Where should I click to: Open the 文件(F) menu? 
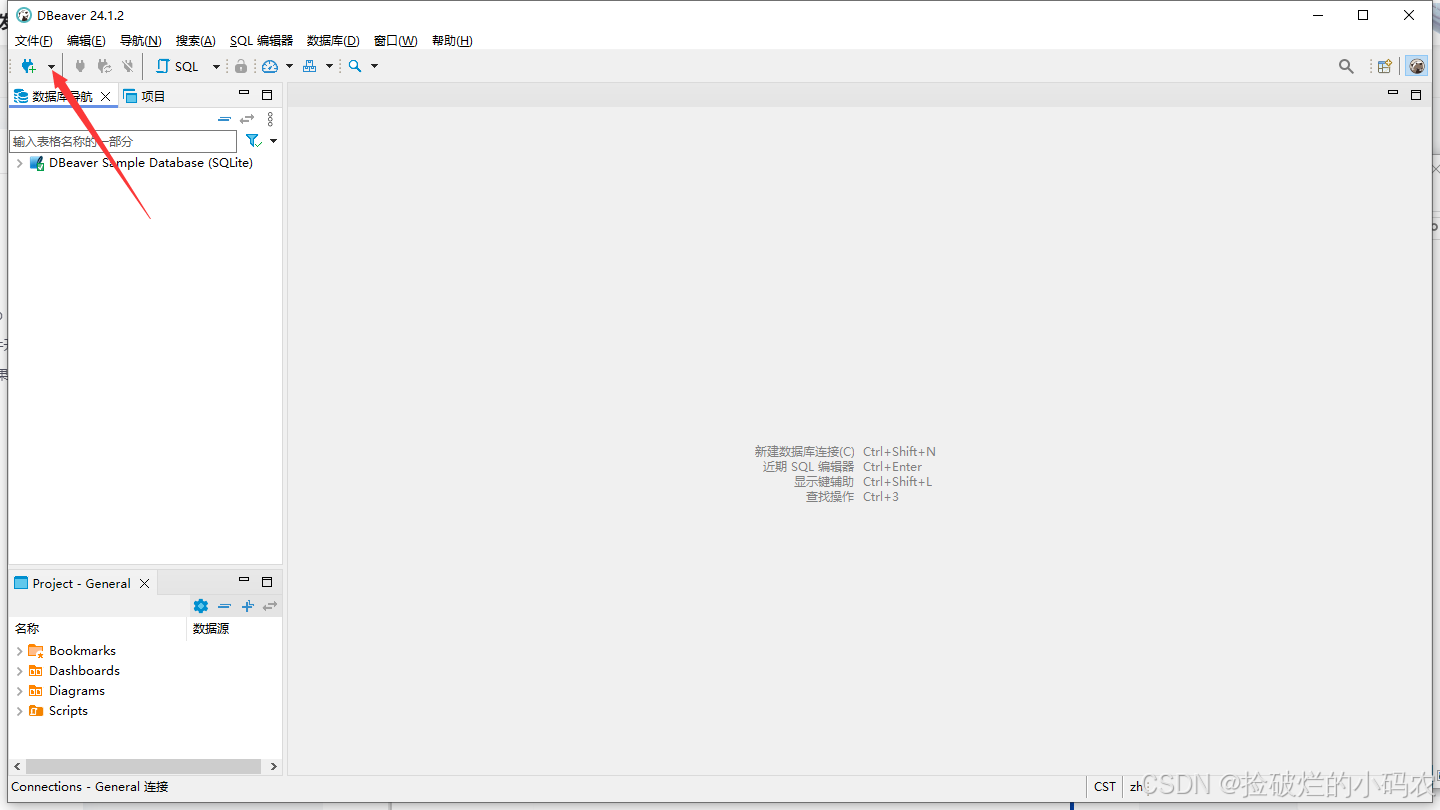34,40
